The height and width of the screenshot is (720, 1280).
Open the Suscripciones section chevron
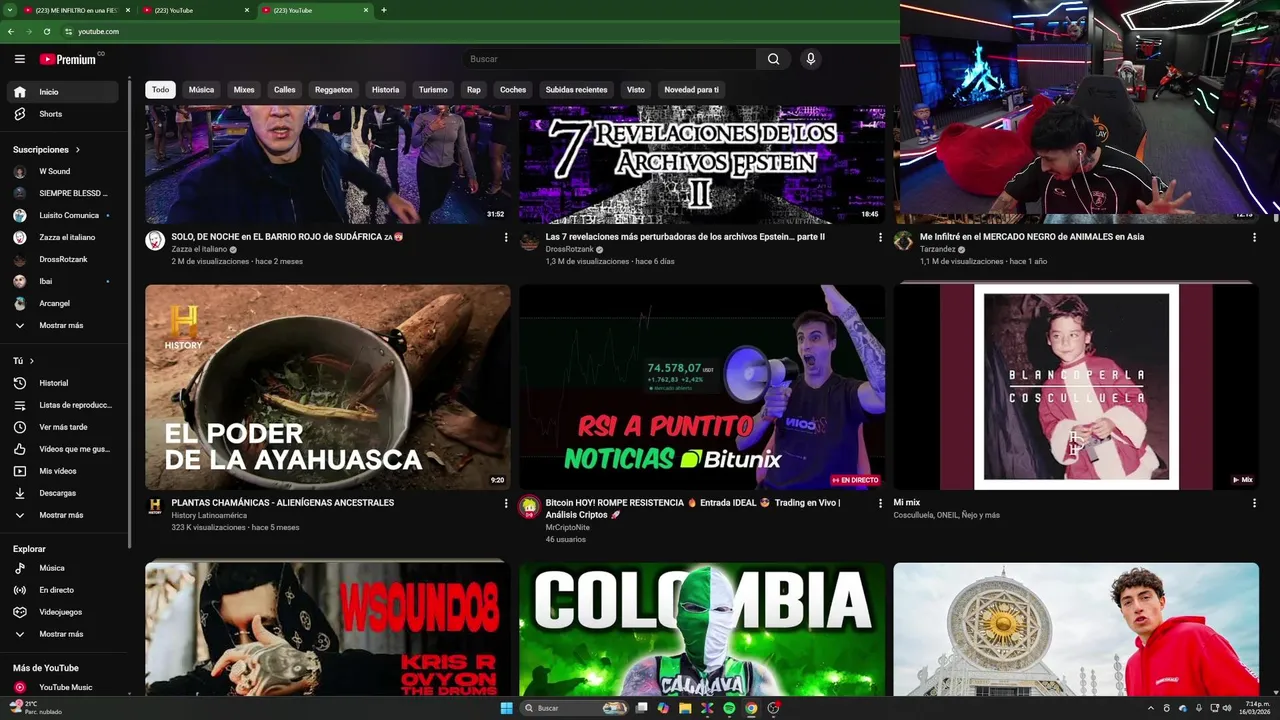77,150
